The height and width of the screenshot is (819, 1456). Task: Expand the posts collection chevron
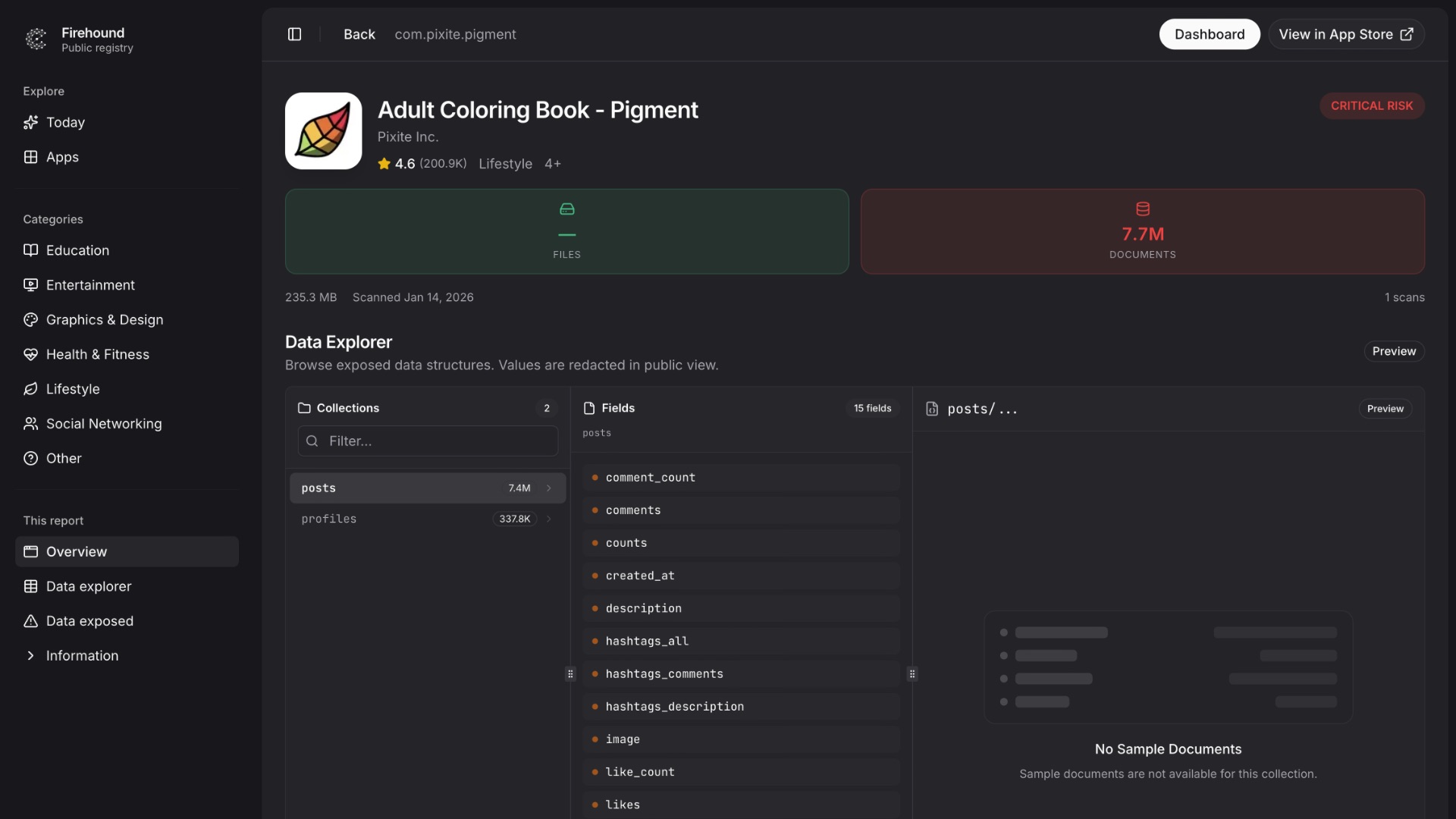click(549, 488)
